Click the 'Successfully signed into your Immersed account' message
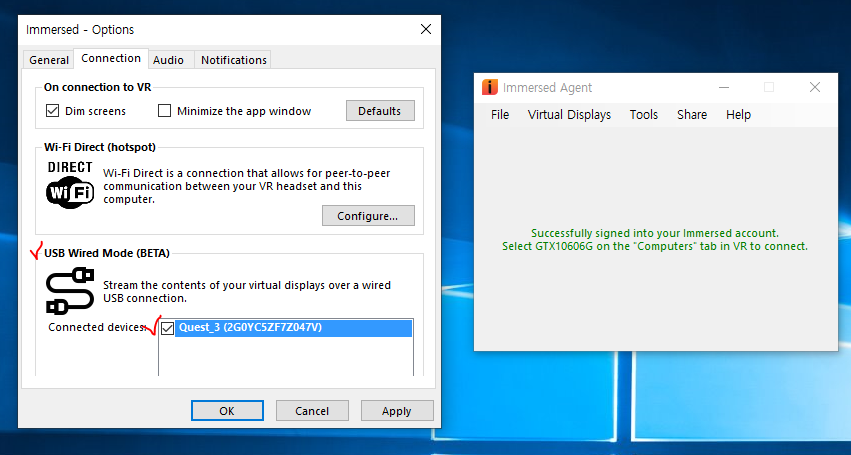 point(655,233)
